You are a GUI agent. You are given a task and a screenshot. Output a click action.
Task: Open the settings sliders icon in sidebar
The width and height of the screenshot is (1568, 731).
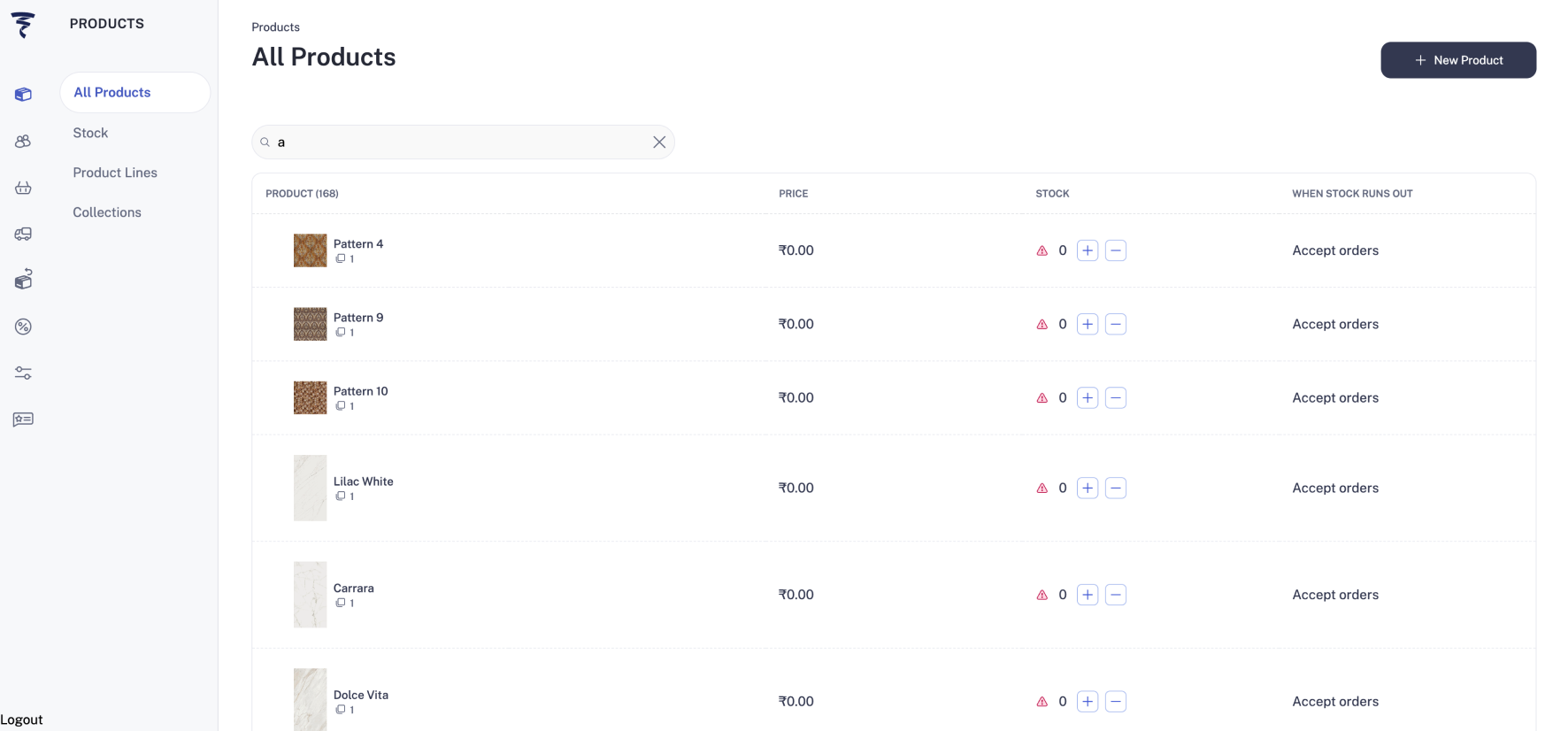pyautogui.click(x=23, y=373)
